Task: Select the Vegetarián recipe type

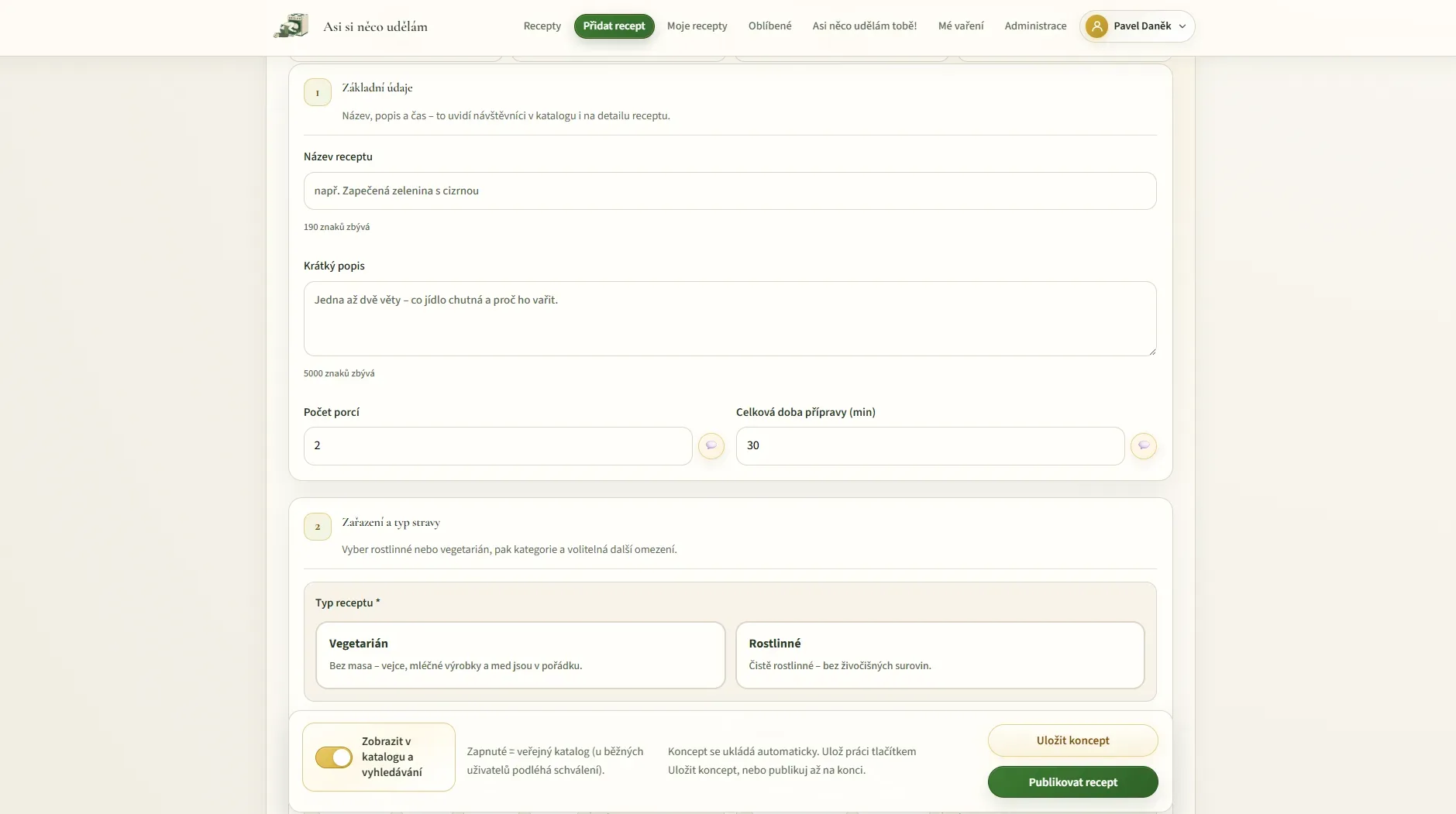Action: (521, 654)
